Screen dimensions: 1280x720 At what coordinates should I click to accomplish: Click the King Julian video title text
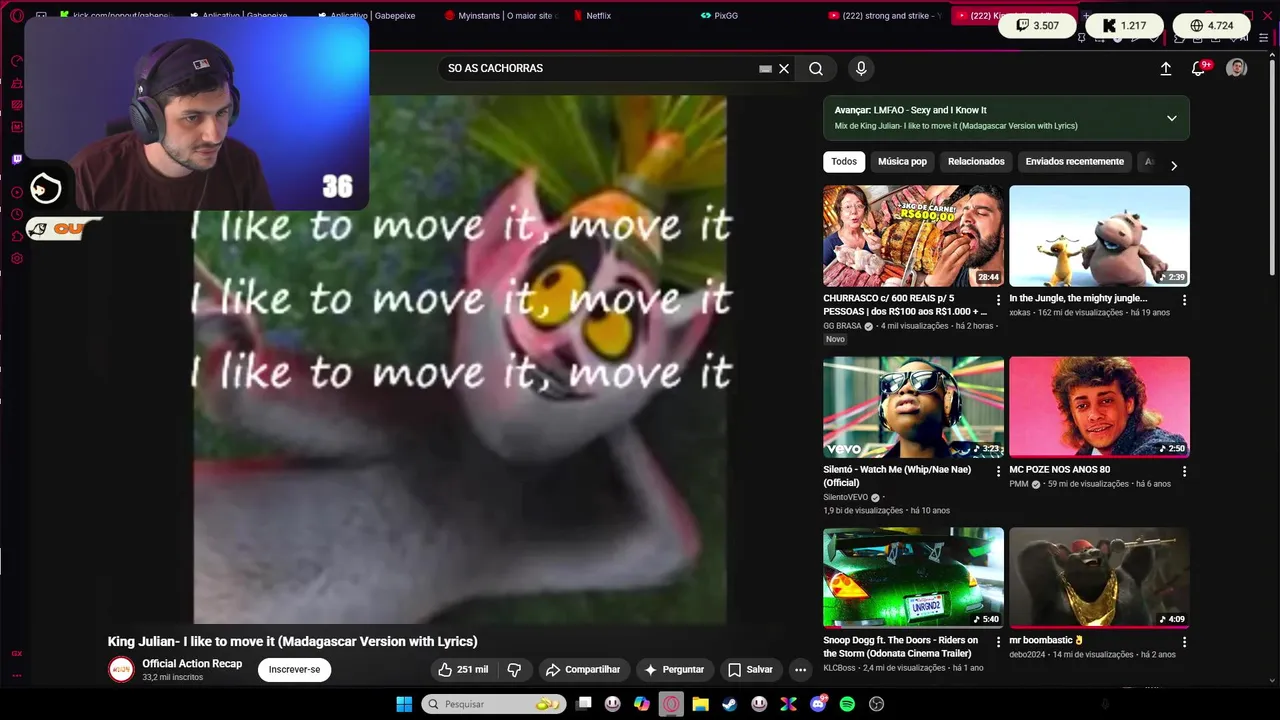(293, 642)
